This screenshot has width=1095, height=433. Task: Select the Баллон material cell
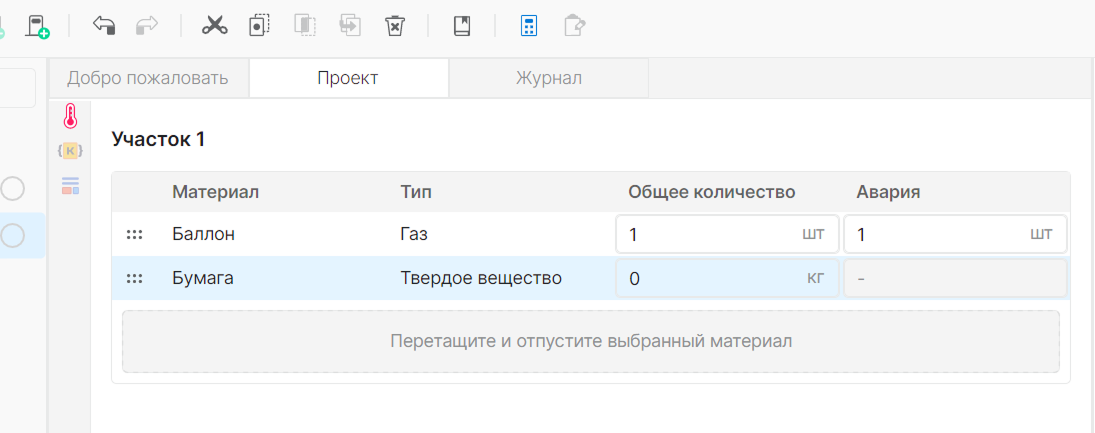(x=203, y=235)
